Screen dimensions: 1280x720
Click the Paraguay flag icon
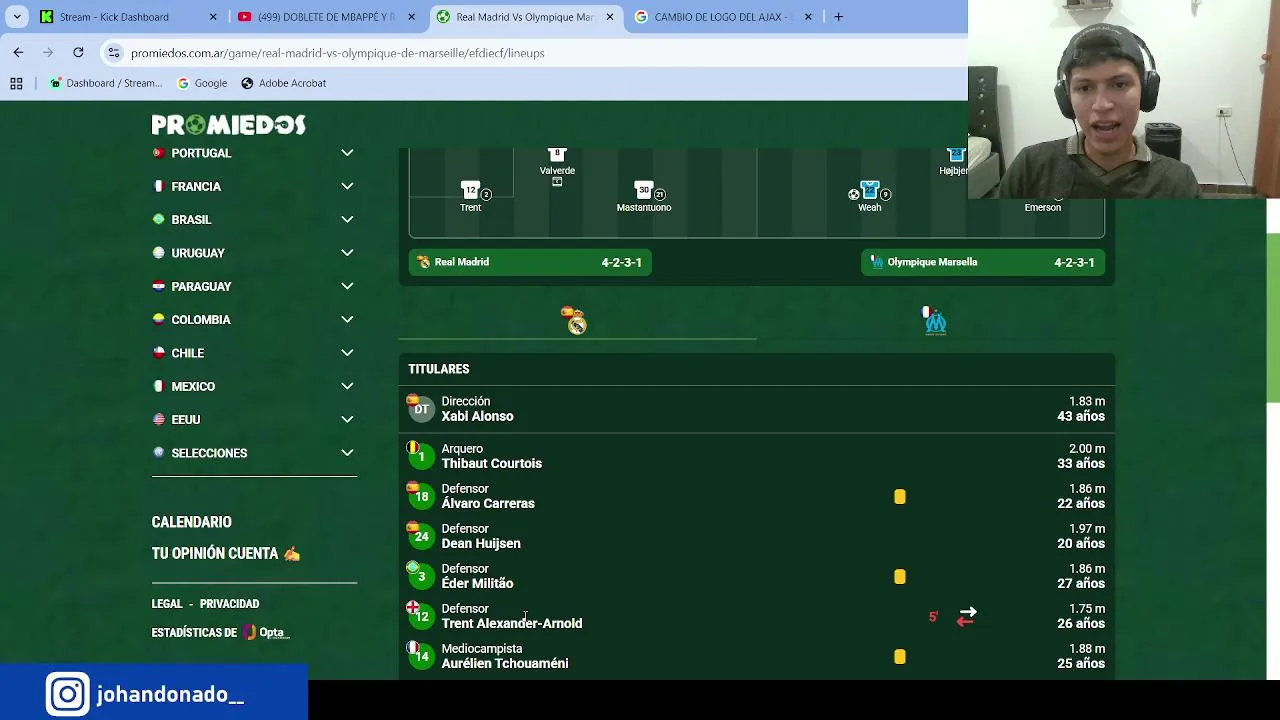158,286
